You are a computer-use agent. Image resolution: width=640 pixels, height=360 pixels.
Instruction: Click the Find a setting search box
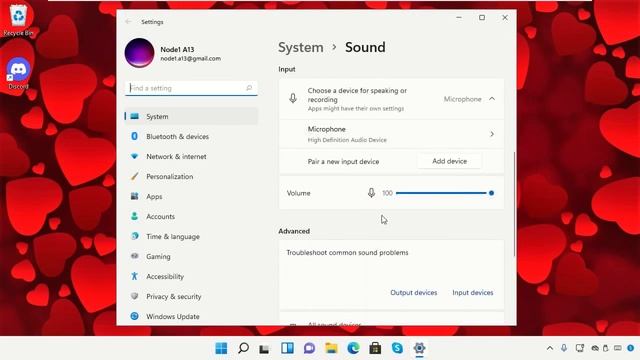(191, 88)
